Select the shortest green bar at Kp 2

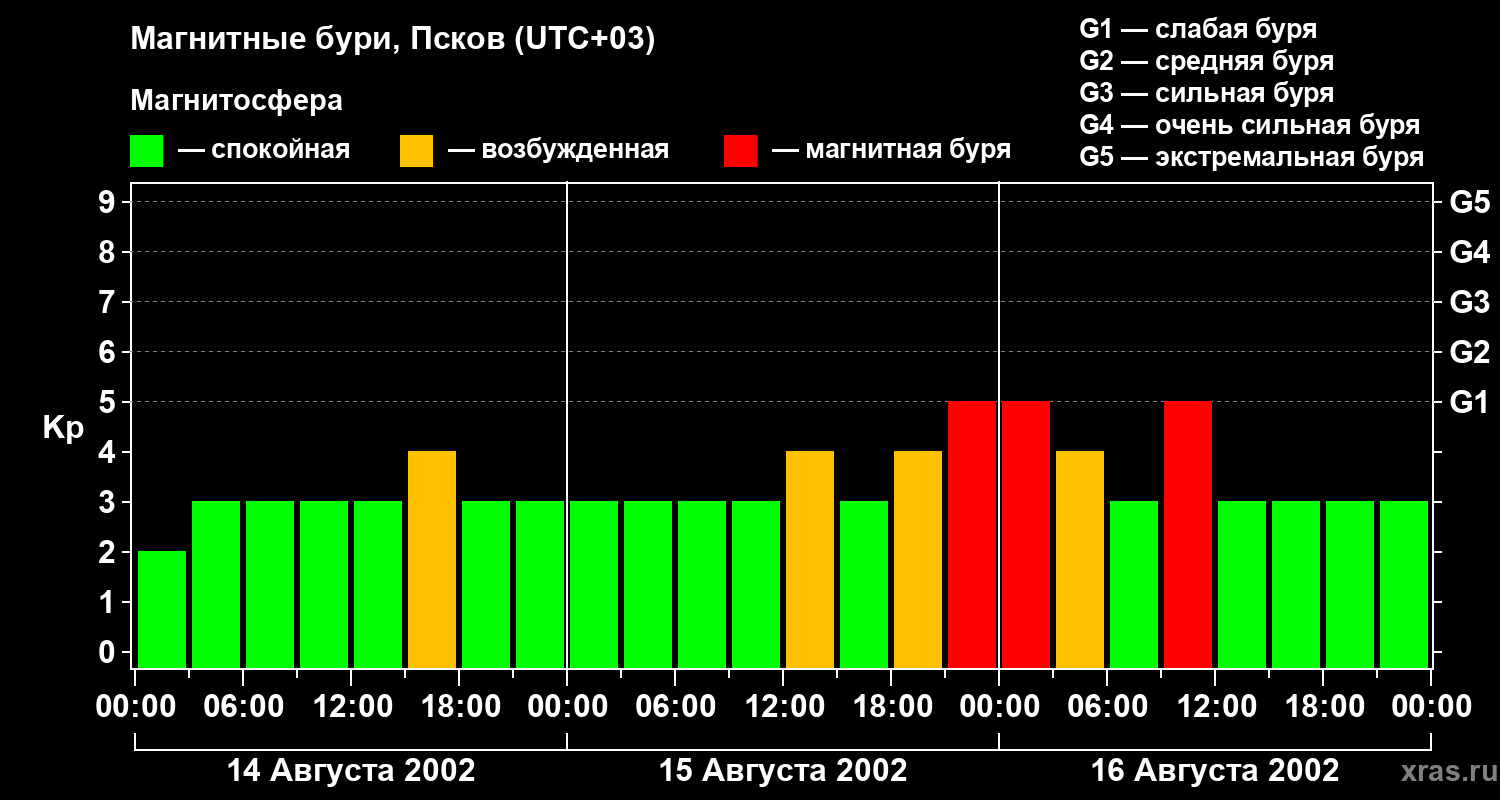coord(162,609)
